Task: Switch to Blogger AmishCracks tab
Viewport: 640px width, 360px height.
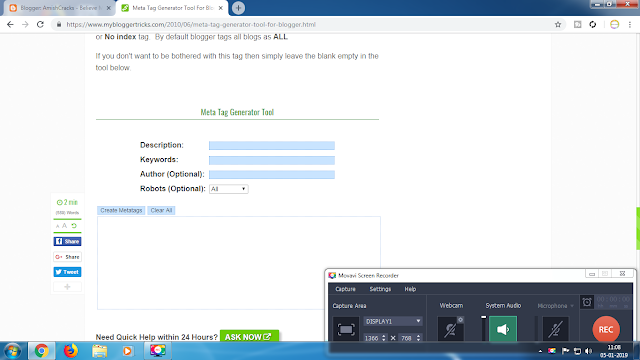Action: pyautogui.click(x=59, y=8)
